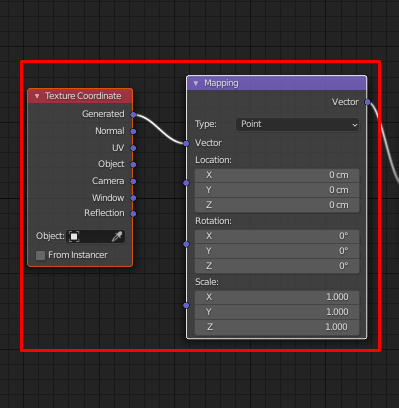399x408 pixels.
Task: Open the Type dropdown set to Point
Action: point(298,124)
